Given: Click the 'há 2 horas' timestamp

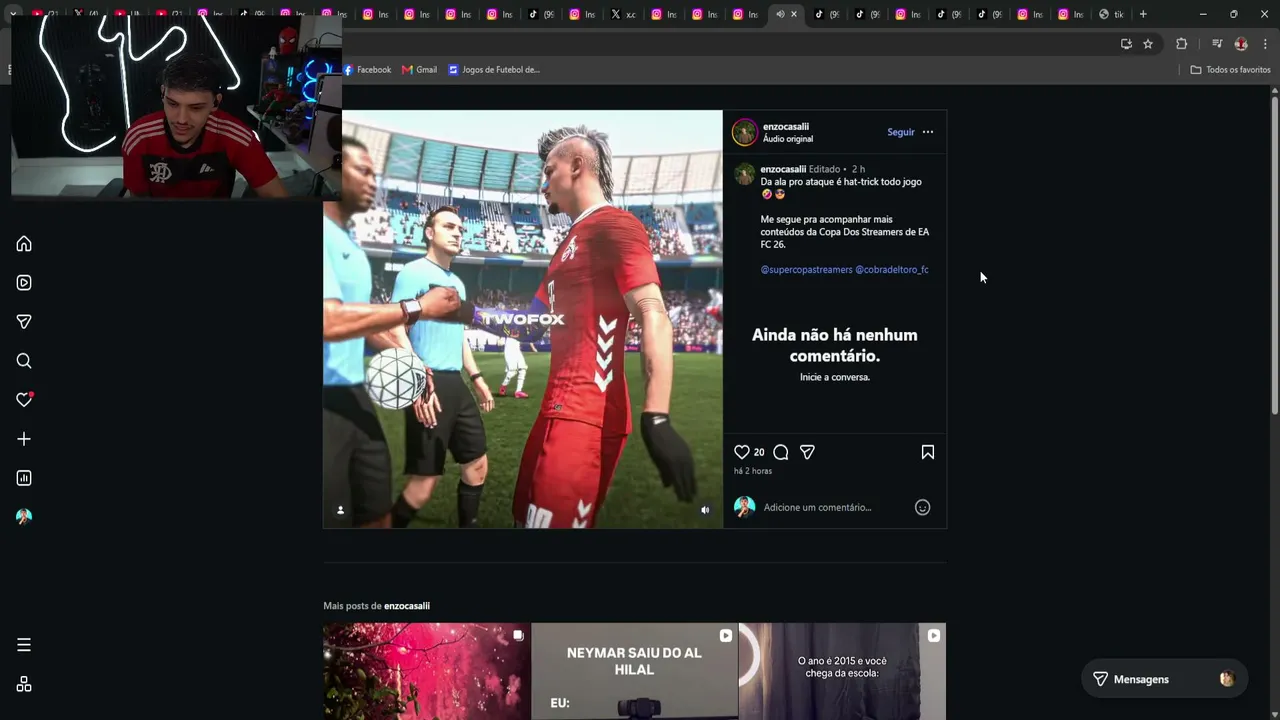Looking at the screenshot, I should (x=753, y=471).
